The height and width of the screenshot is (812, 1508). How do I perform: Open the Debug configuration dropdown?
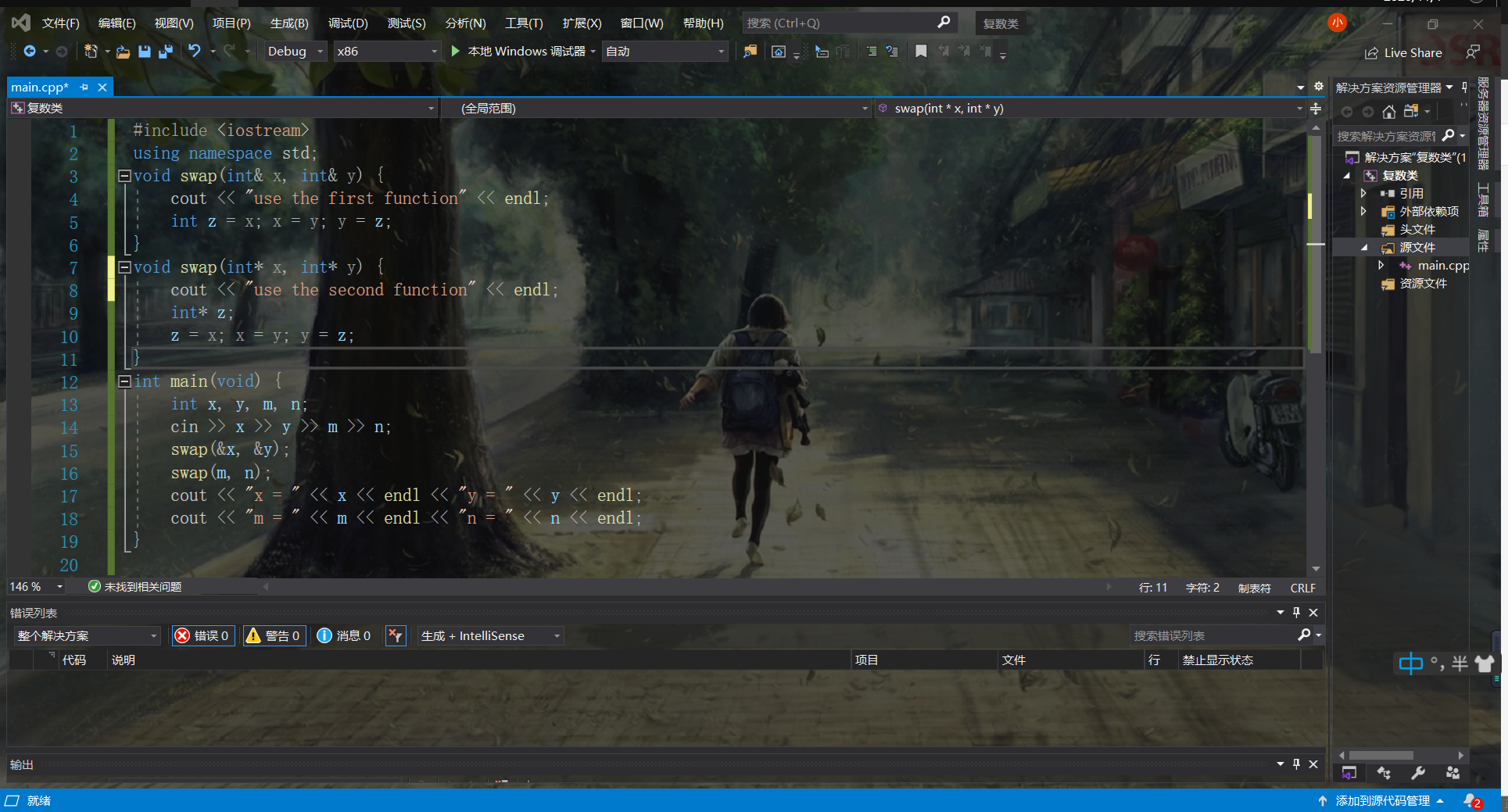pos(295,52)
